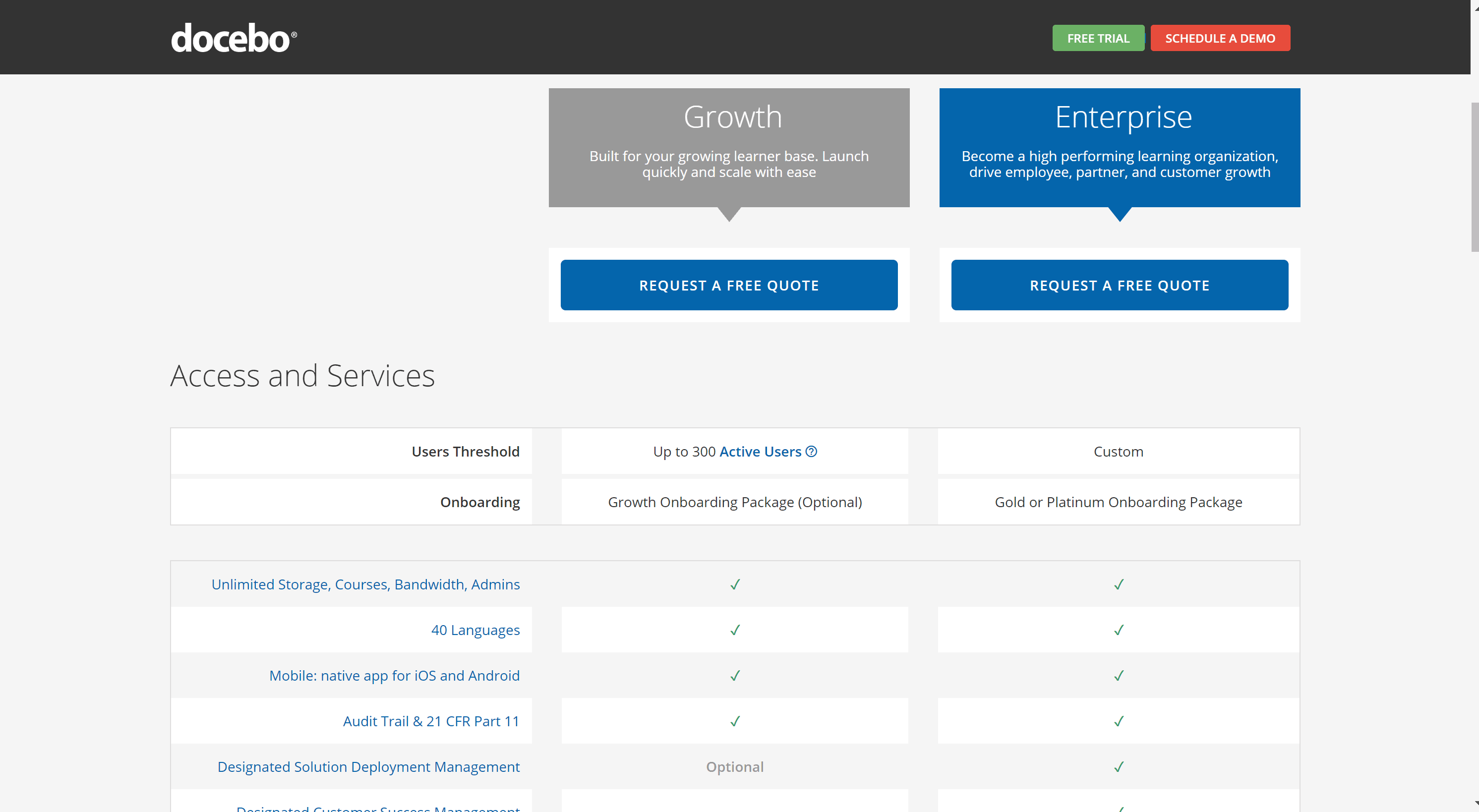
Task: Open Mobile native app for iOS and Android link
Action: [x=395, y=675]
